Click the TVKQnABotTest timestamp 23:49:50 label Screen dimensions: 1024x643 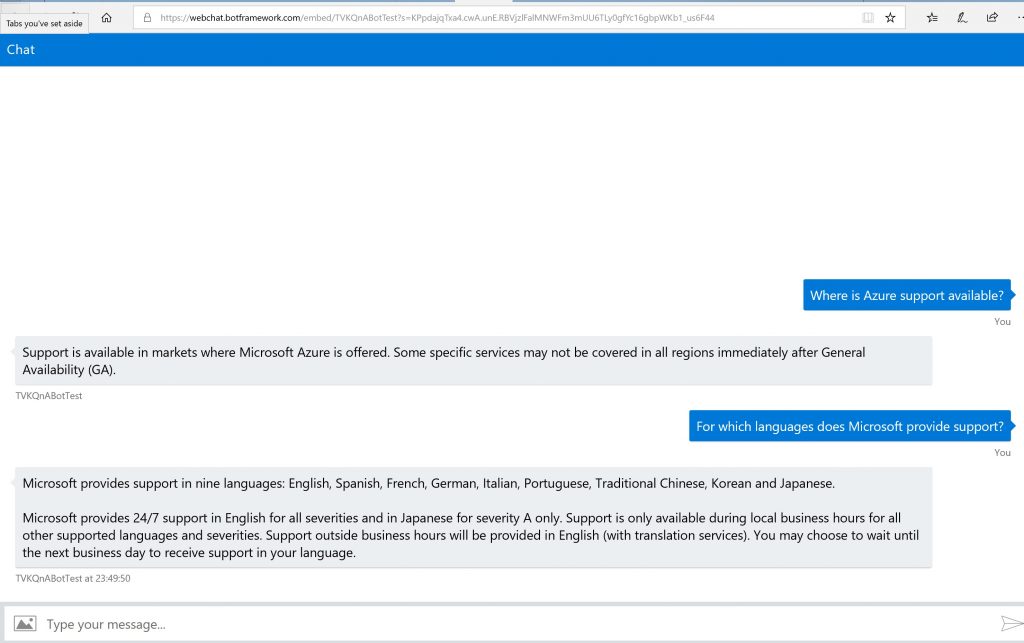(x=73, y=578)
